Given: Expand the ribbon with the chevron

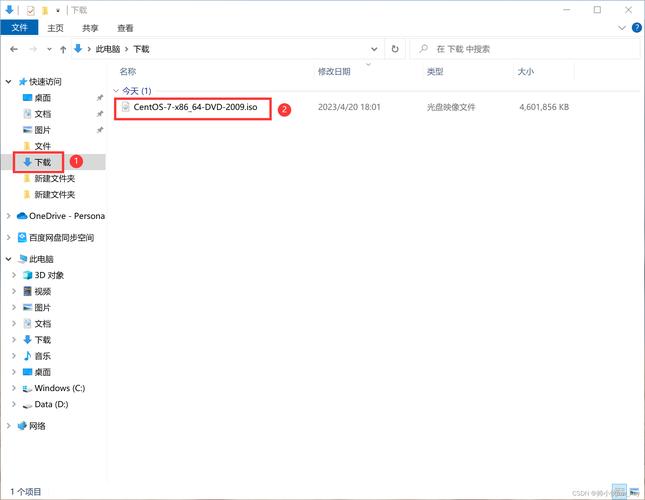Looking at the screenshot, I should click(x=622, y=28).
